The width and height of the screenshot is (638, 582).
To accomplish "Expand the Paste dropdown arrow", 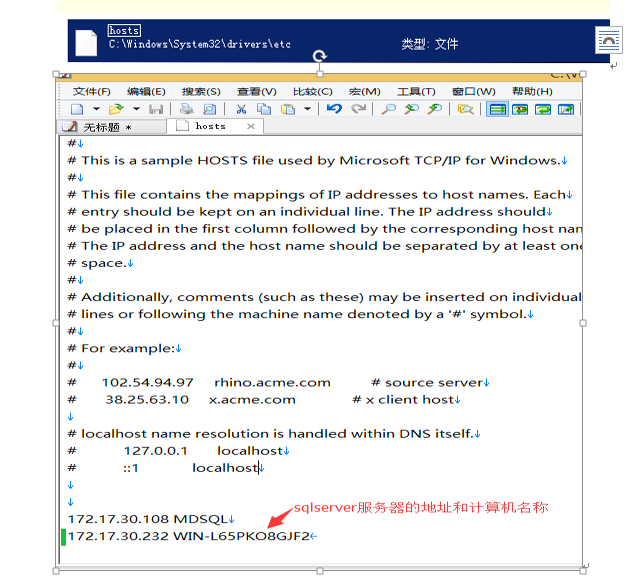I will pyautogui.click(x=308, y=109).
